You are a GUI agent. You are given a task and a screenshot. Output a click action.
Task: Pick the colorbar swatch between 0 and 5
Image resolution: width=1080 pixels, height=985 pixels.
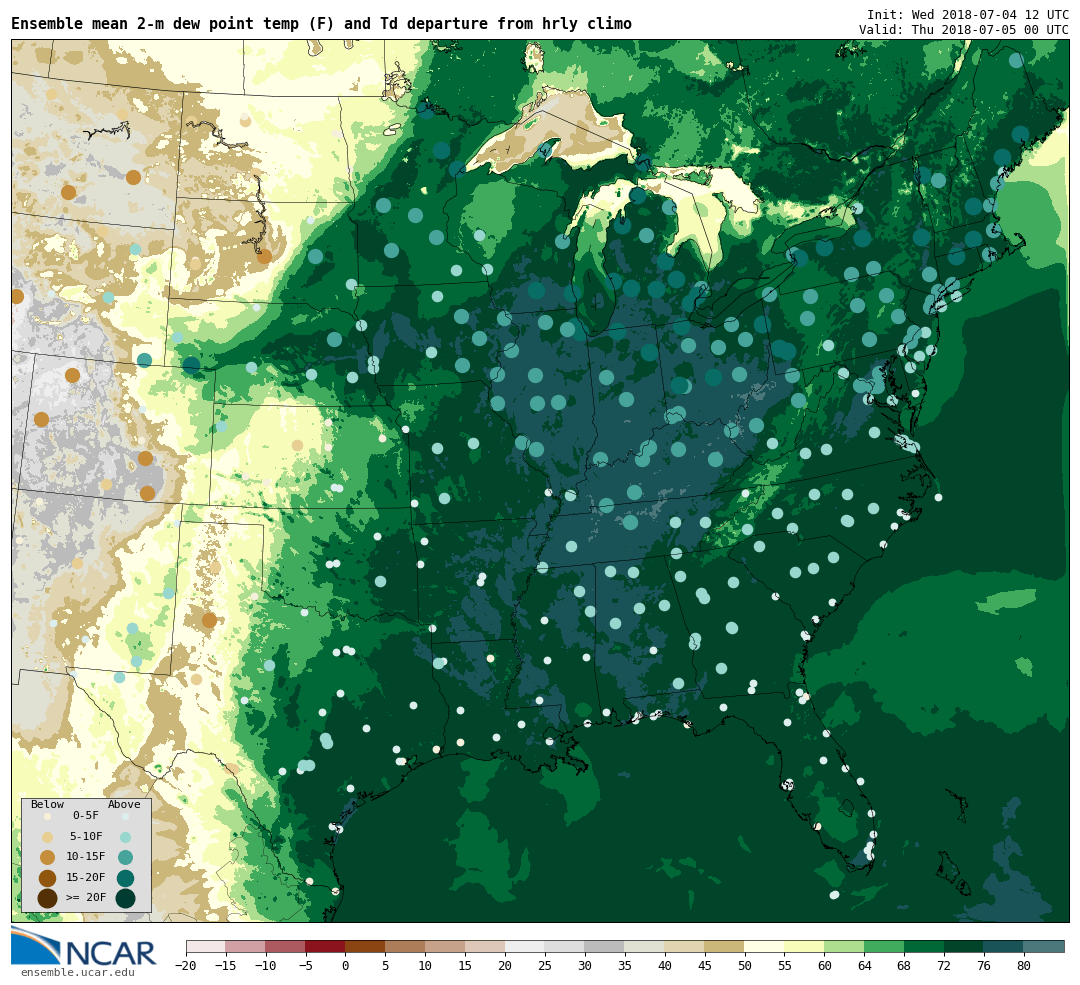click(x=365, y=946)
